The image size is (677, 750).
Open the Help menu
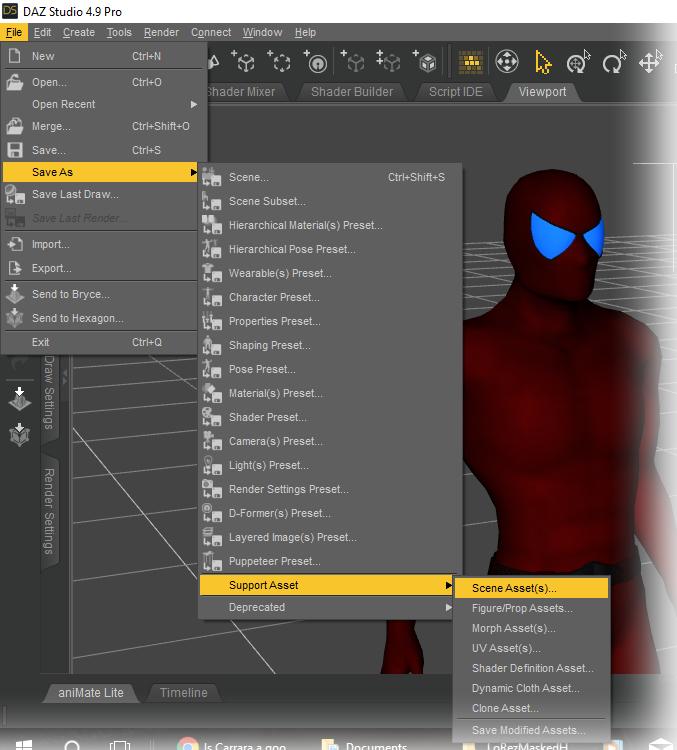pos(305,32)
